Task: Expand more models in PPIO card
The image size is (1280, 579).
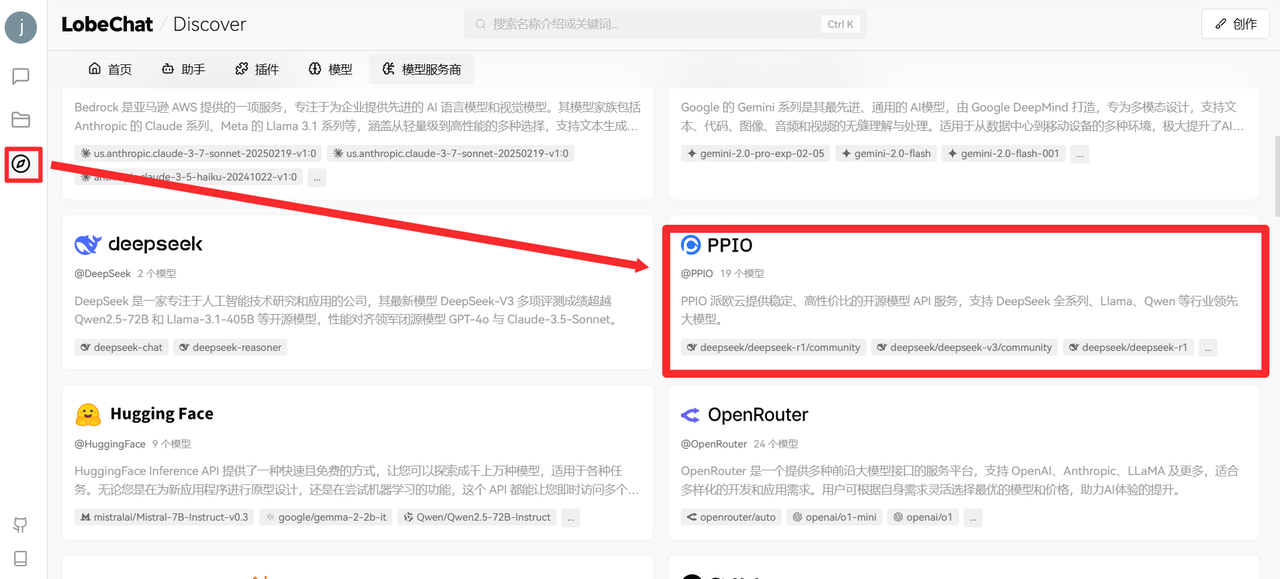Action: pyautogui.click(x=1208, y=347)
